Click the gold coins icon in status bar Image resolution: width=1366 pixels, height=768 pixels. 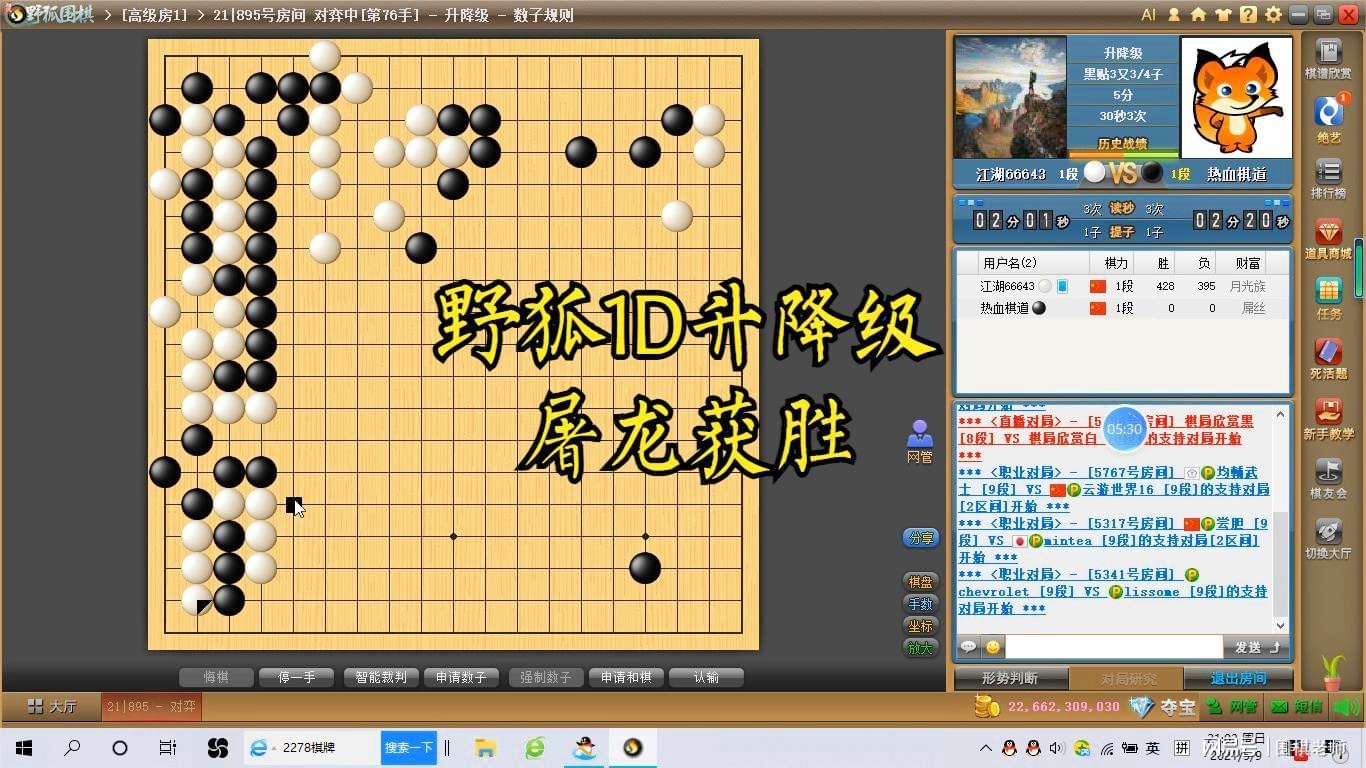coord(987,707)
